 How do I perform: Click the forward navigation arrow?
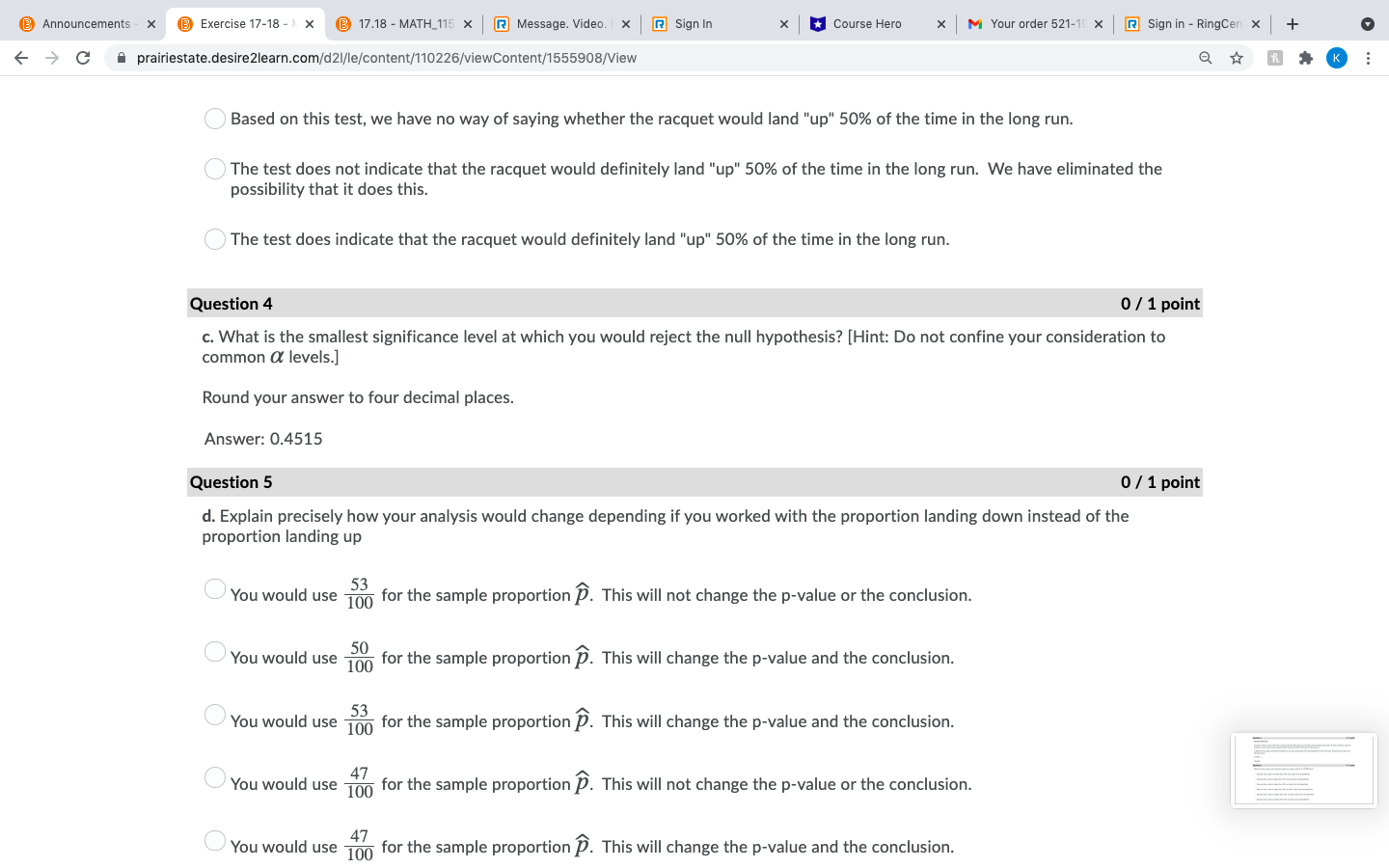coord(52,58)
